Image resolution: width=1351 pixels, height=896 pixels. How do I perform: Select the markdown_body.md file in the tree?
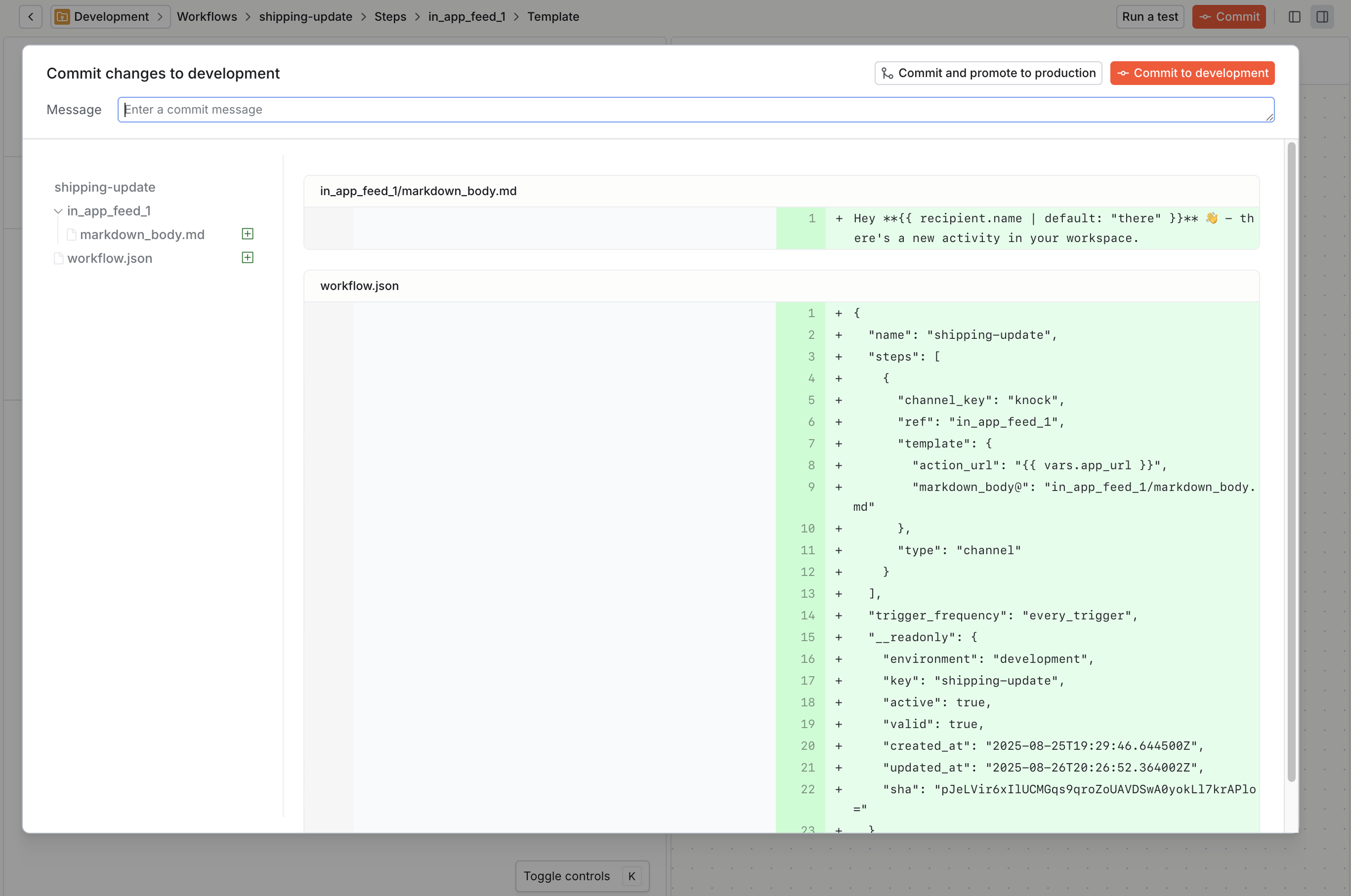coord(142,234)
